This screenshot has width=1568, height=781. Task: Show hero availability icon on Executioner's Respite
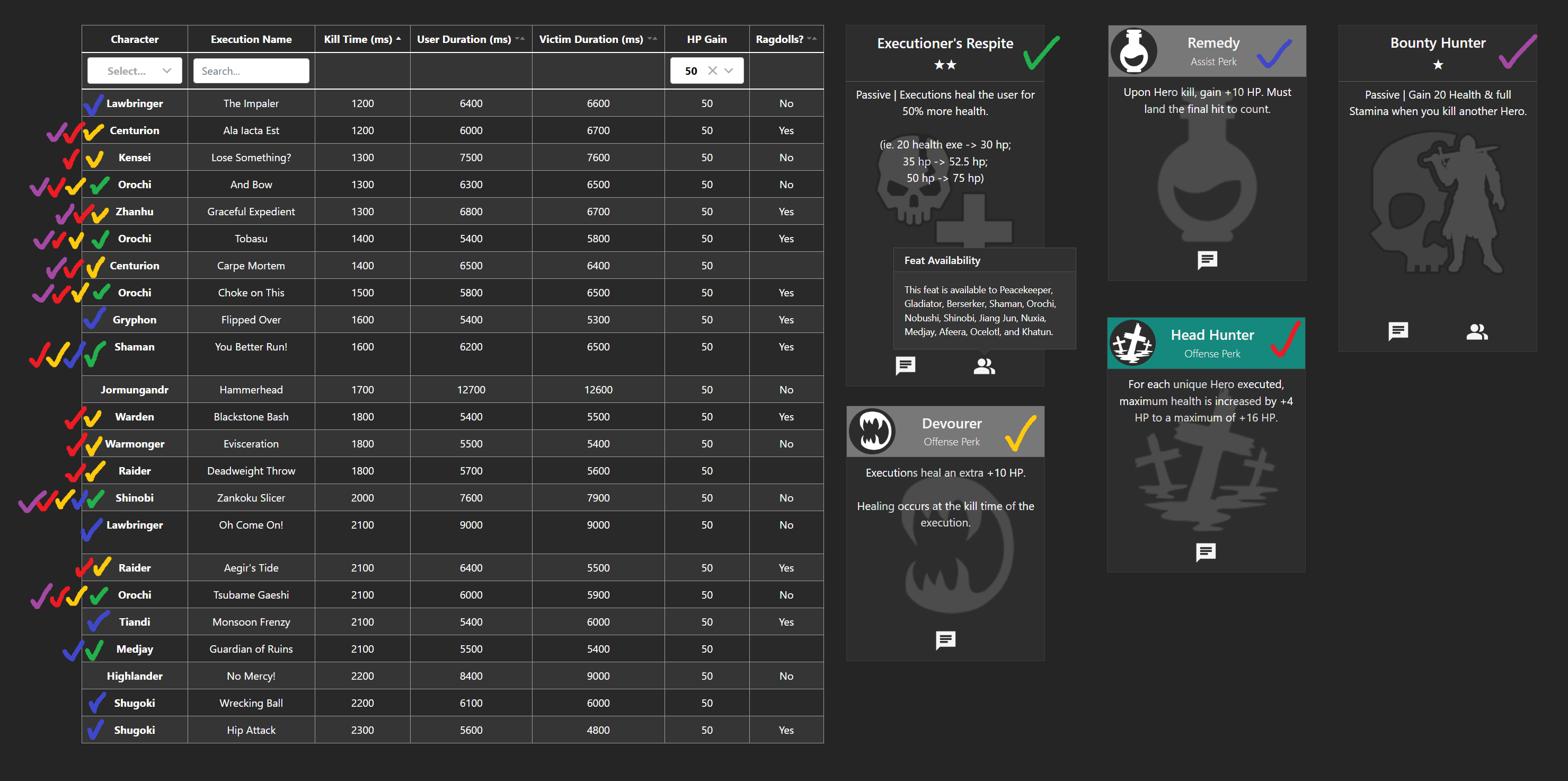tap(984, 365)
